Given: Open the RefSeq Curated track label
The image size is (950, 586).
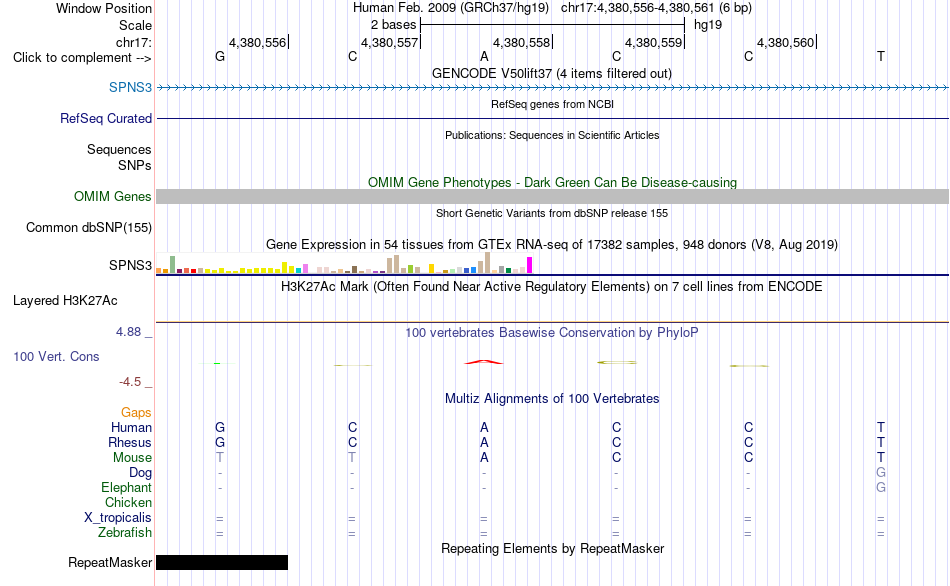Looking at the screenshot, I should click(x=106, y=118).
